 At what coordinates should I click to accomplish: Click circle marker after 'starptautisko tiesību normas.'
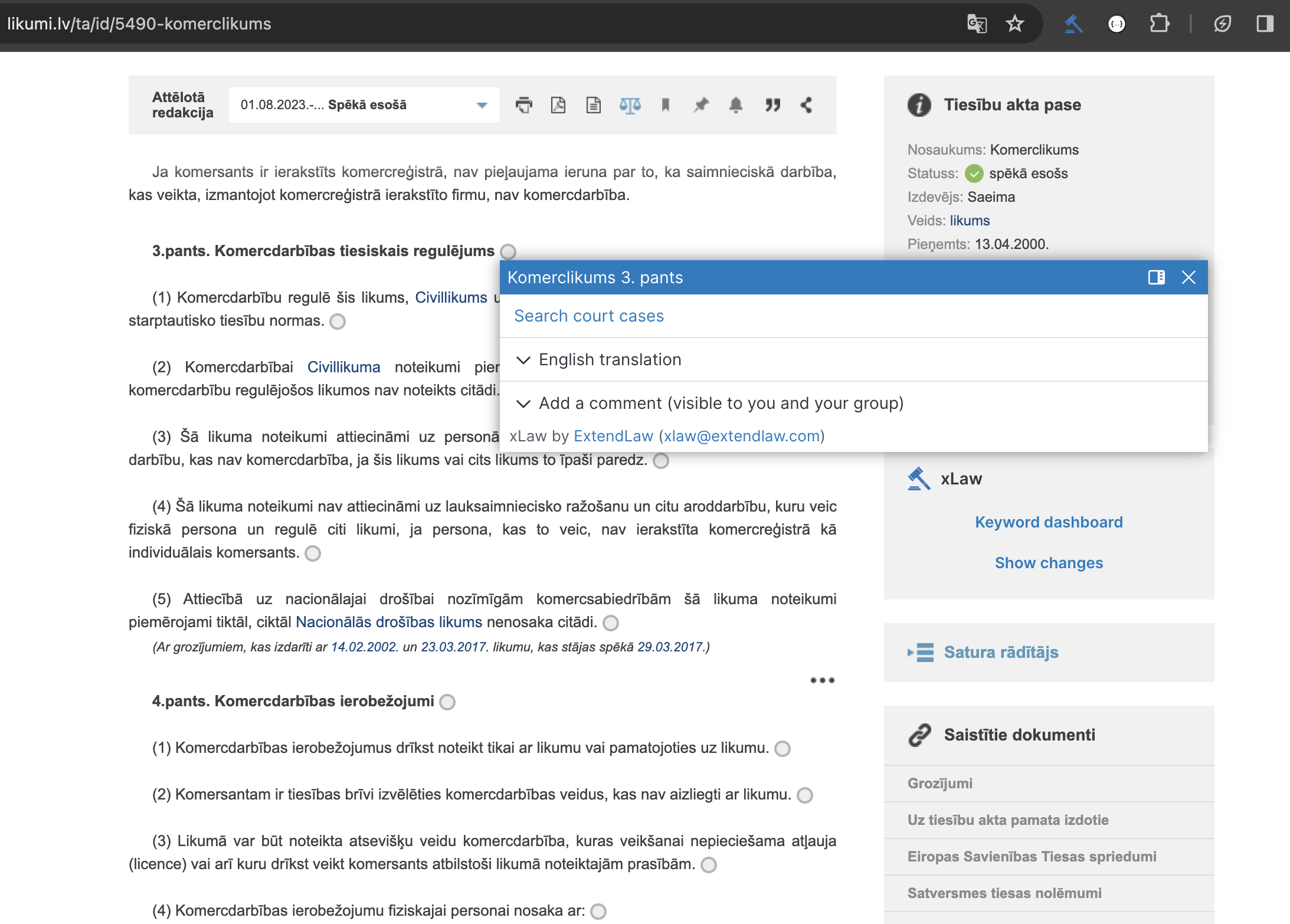[338, 322]
